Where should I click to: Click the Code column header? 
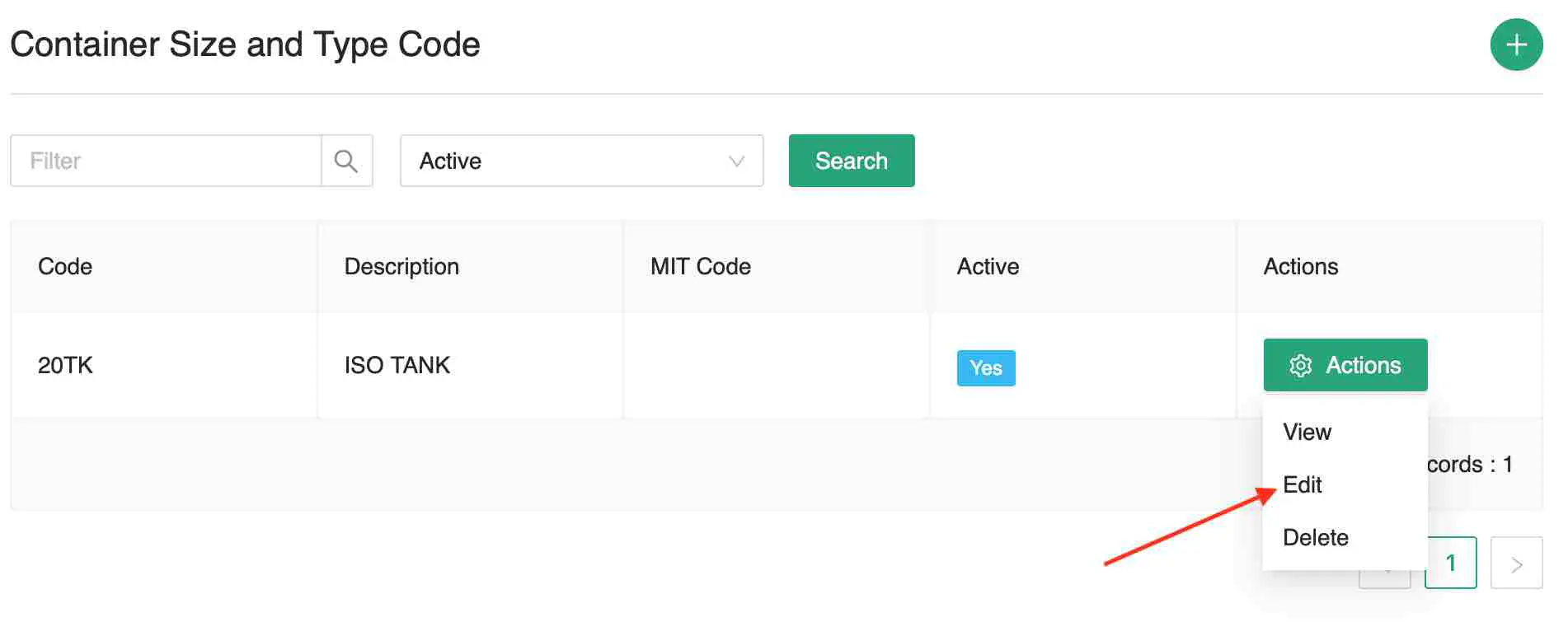(164, 266)
